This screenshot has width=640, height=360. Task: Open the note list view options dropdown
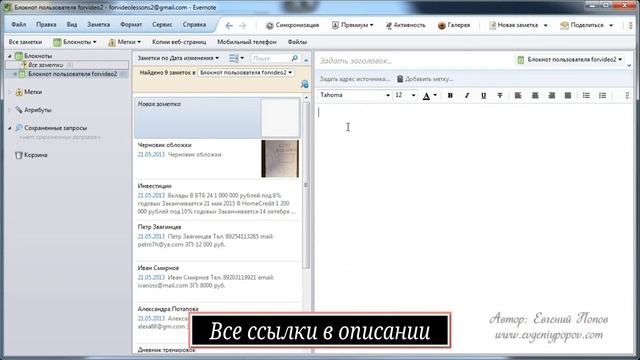[x=236, y=58]
